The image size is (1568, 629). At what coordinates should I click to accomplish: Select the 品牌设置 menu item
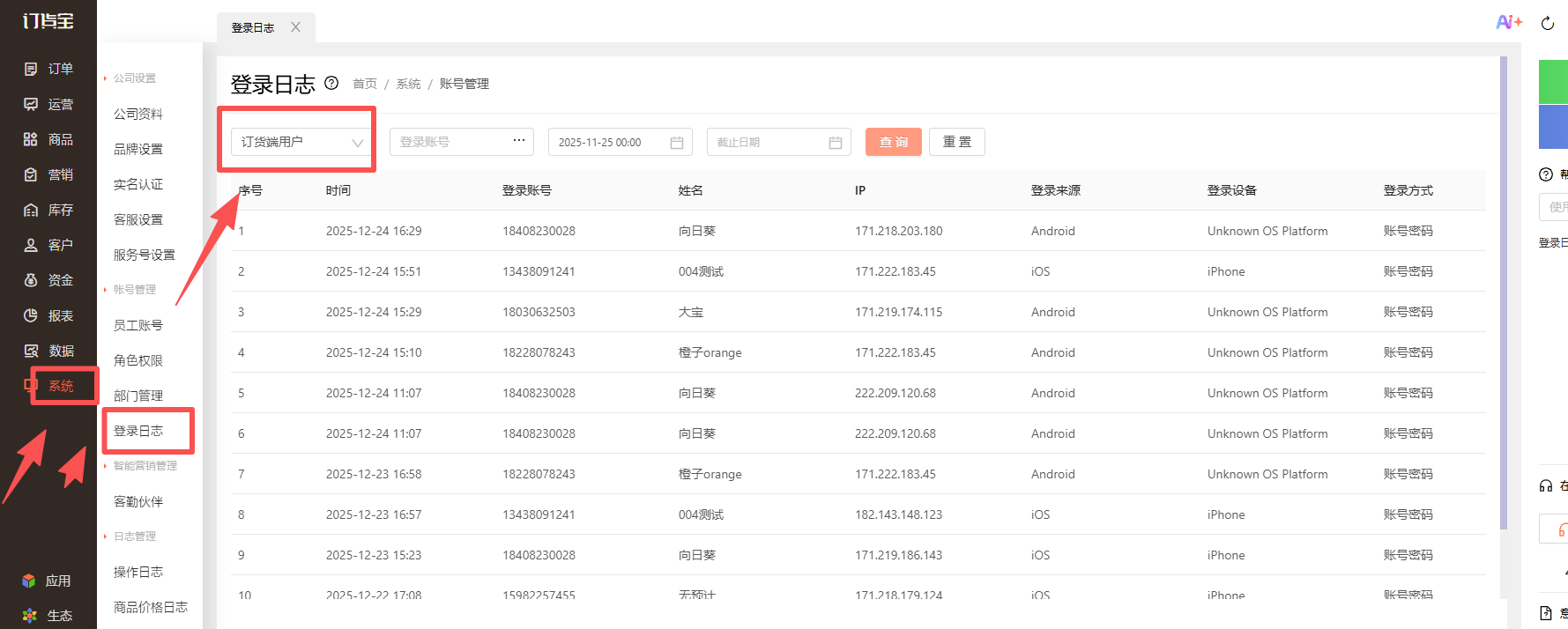(138, 149)
